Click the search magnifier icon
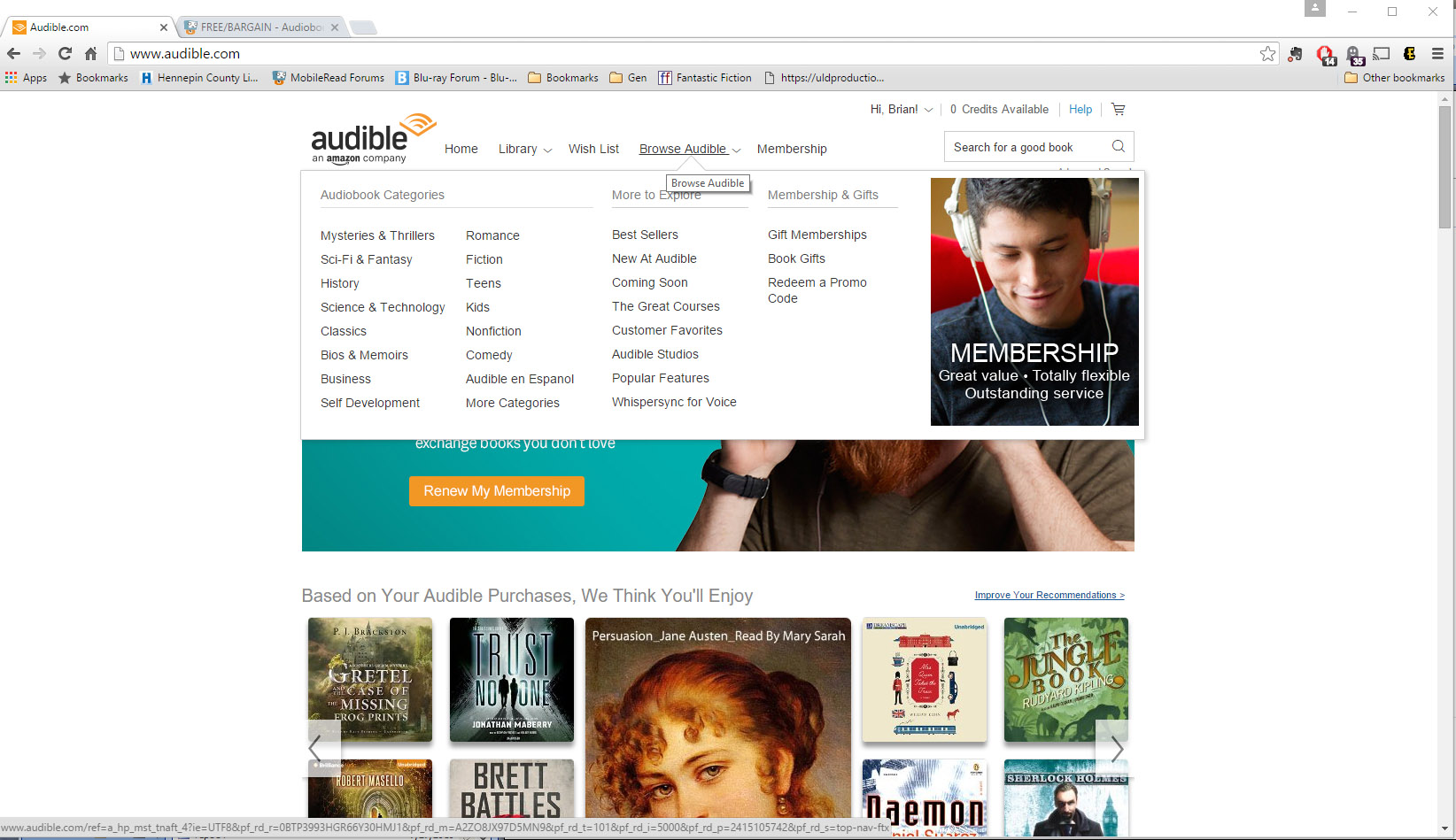The image size is (1456, 840). (x=1119, y=147)
